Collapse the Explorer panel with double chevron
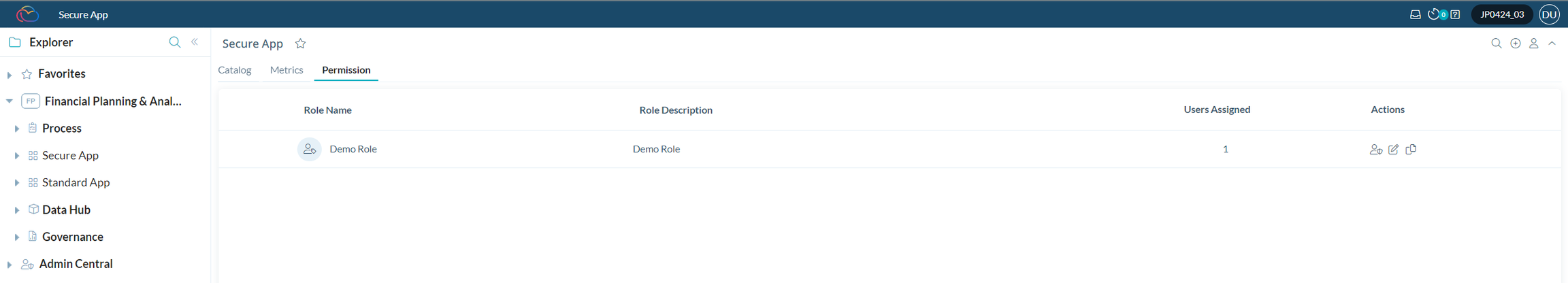 click(x=195, y=42)
